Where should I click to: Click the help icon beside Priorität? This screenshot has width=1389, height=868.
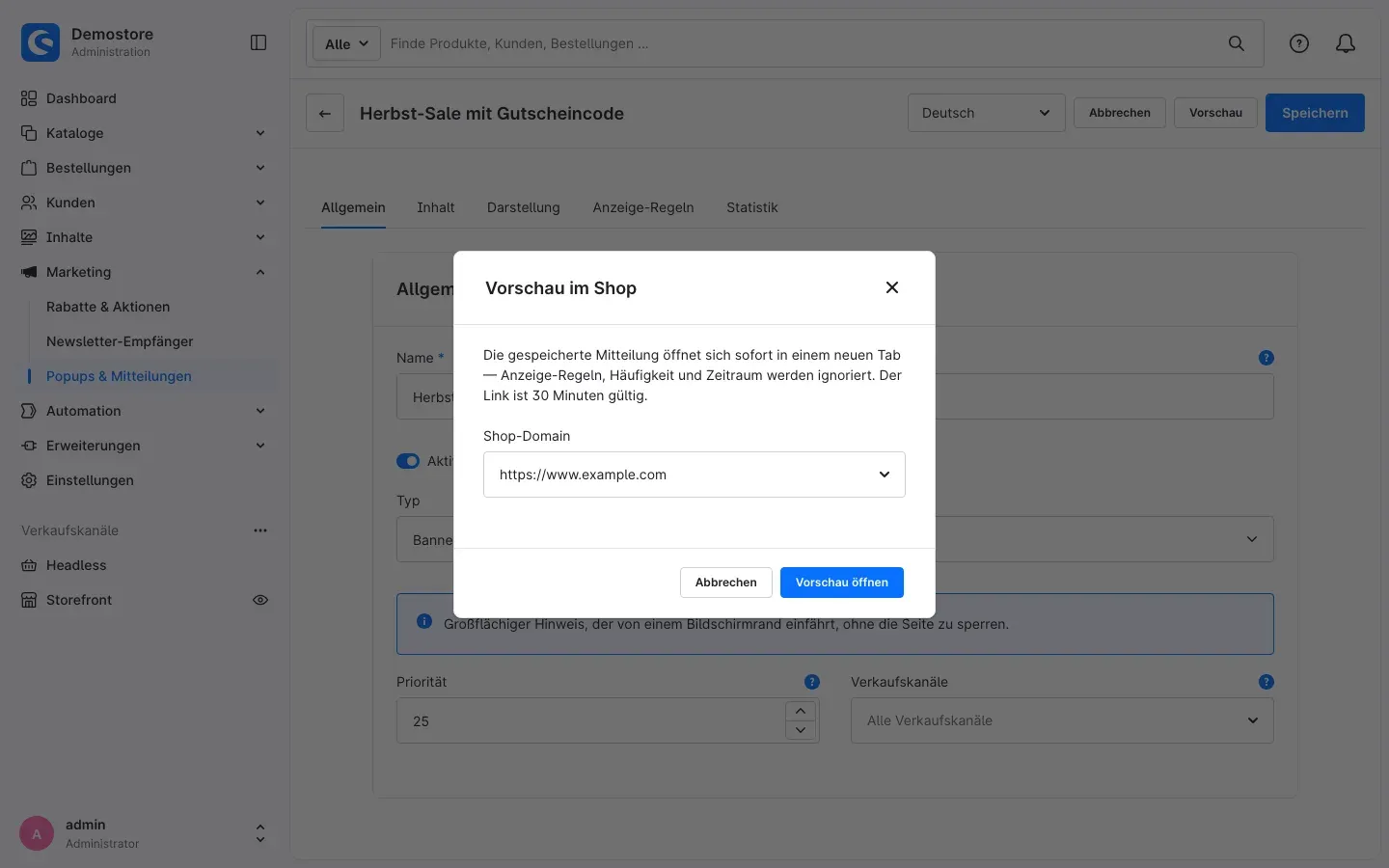(812, 682)
